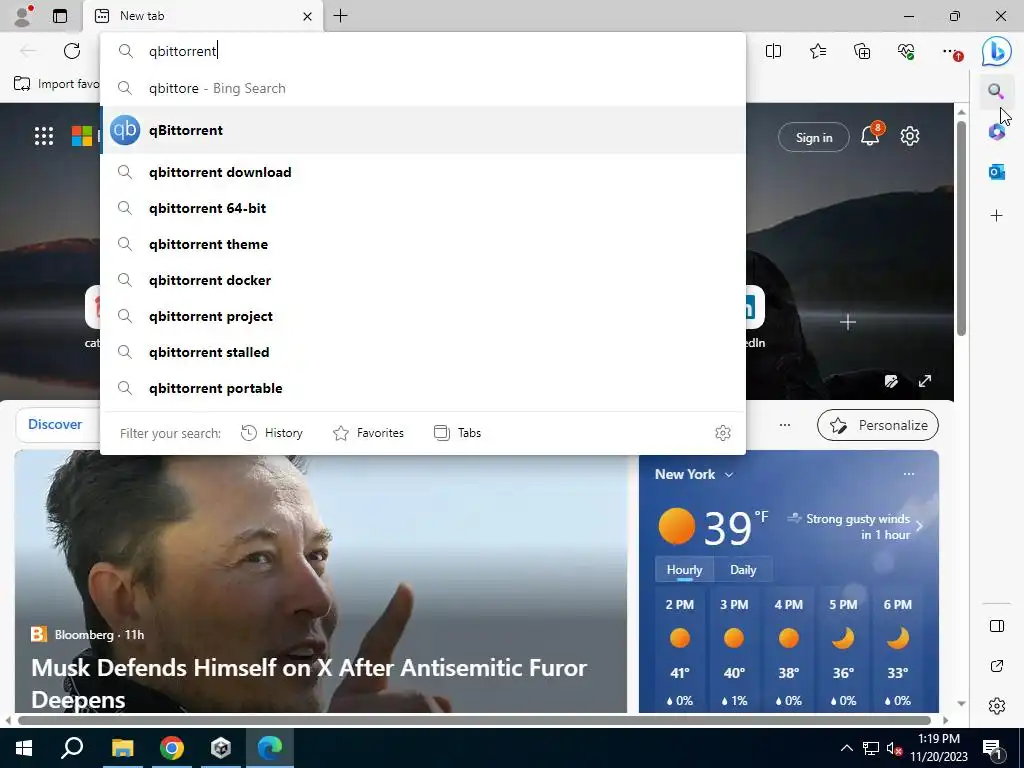Choose 'qbittorrent download' suggestion
Image resolution: width=1024 pixels, height=768 pixels.
[423, 172]
